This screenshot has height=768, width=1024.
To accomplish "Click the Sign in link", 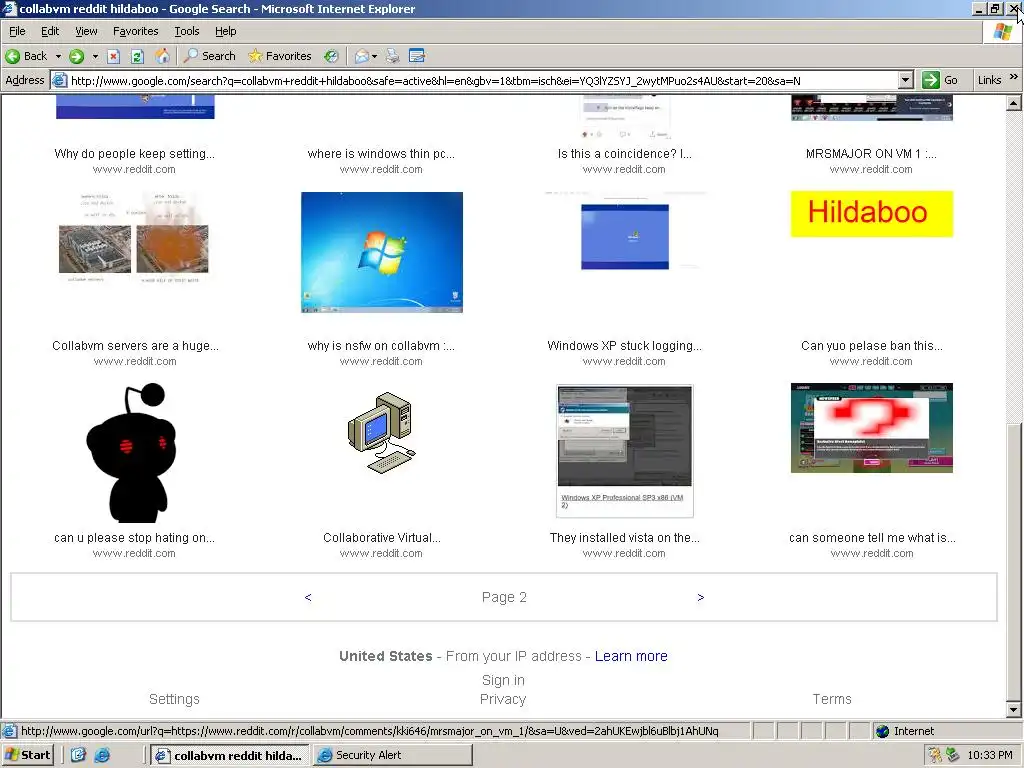I will pos(503,680).
